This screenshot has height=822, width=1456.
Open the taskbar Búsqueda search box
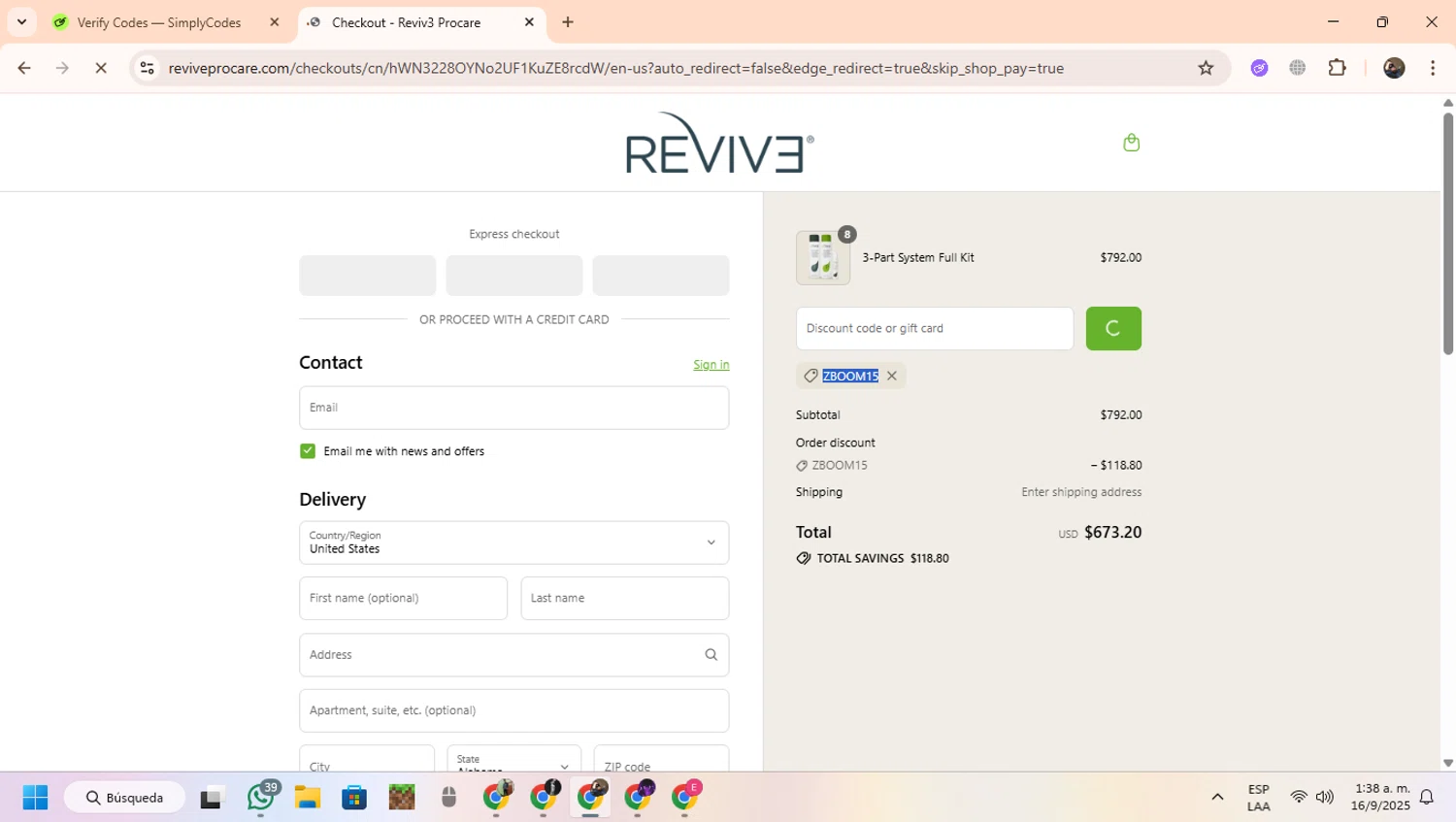tap(124, 798)
